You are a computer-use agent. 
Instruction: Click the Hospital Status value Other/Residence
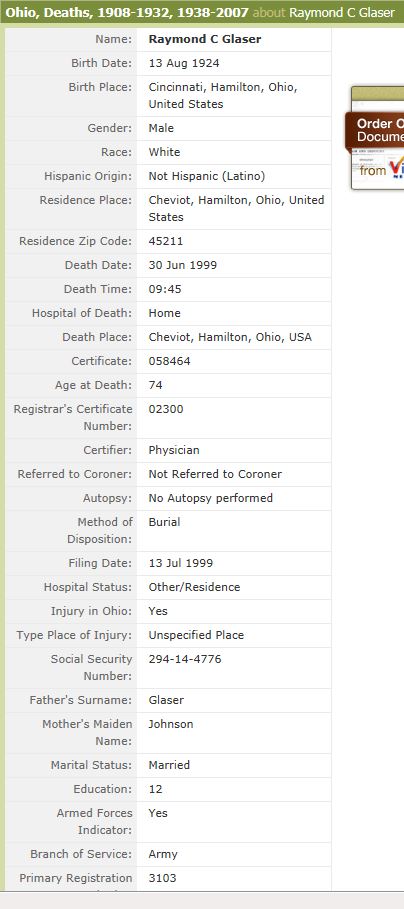point(194,587)
